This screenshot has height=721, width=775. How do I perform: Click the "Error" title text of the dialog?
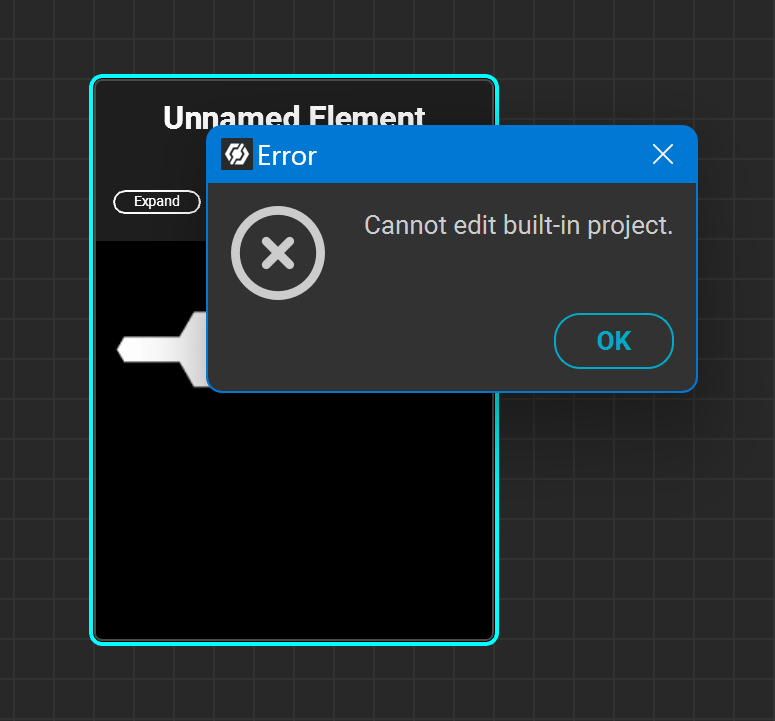[287, 155]
